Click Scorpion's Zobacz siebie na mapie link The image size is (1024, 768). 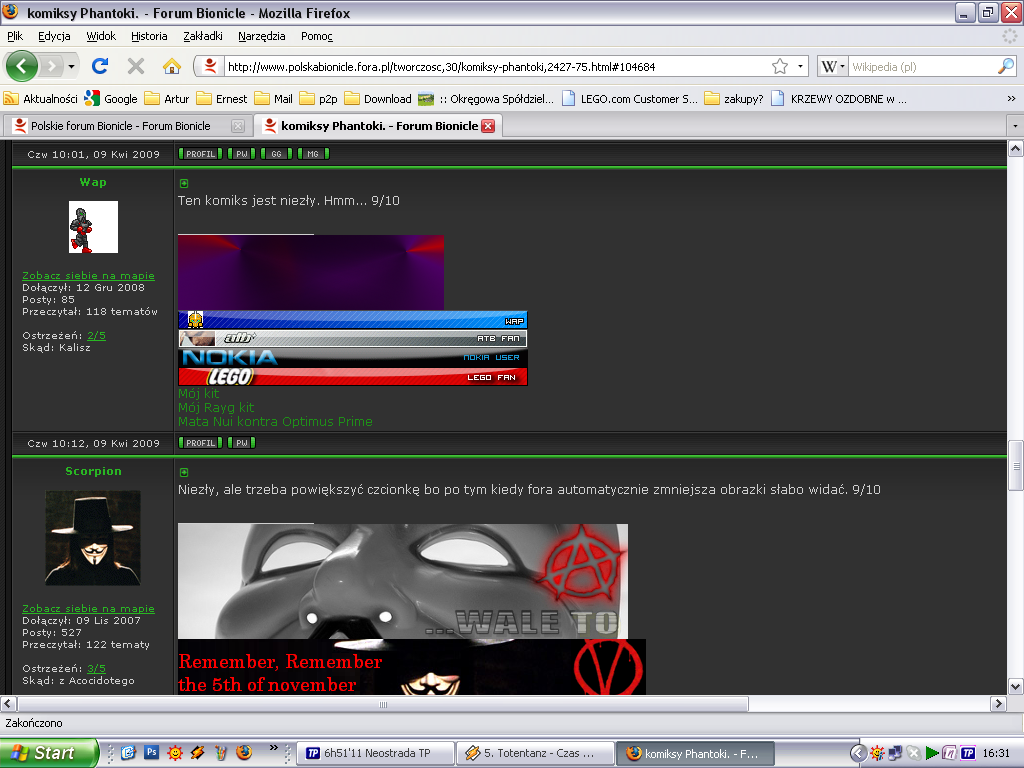88,609
